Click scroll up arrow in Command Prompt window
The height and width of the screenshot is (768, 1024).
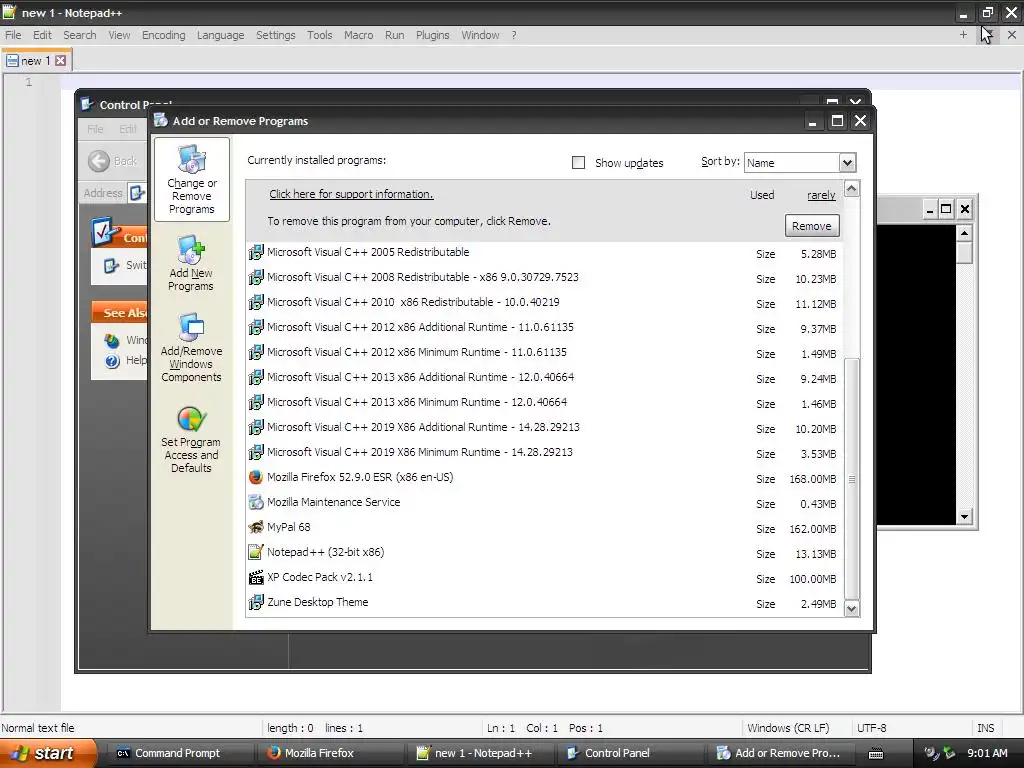point(965,233)
